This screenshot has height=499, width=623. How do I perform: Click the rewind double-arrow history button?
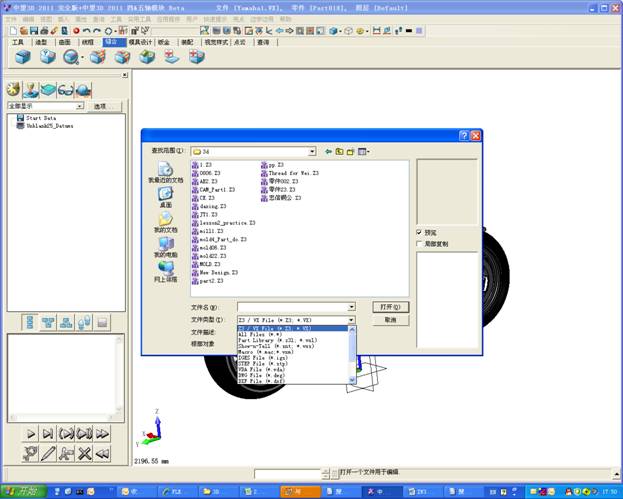(101, 452)
